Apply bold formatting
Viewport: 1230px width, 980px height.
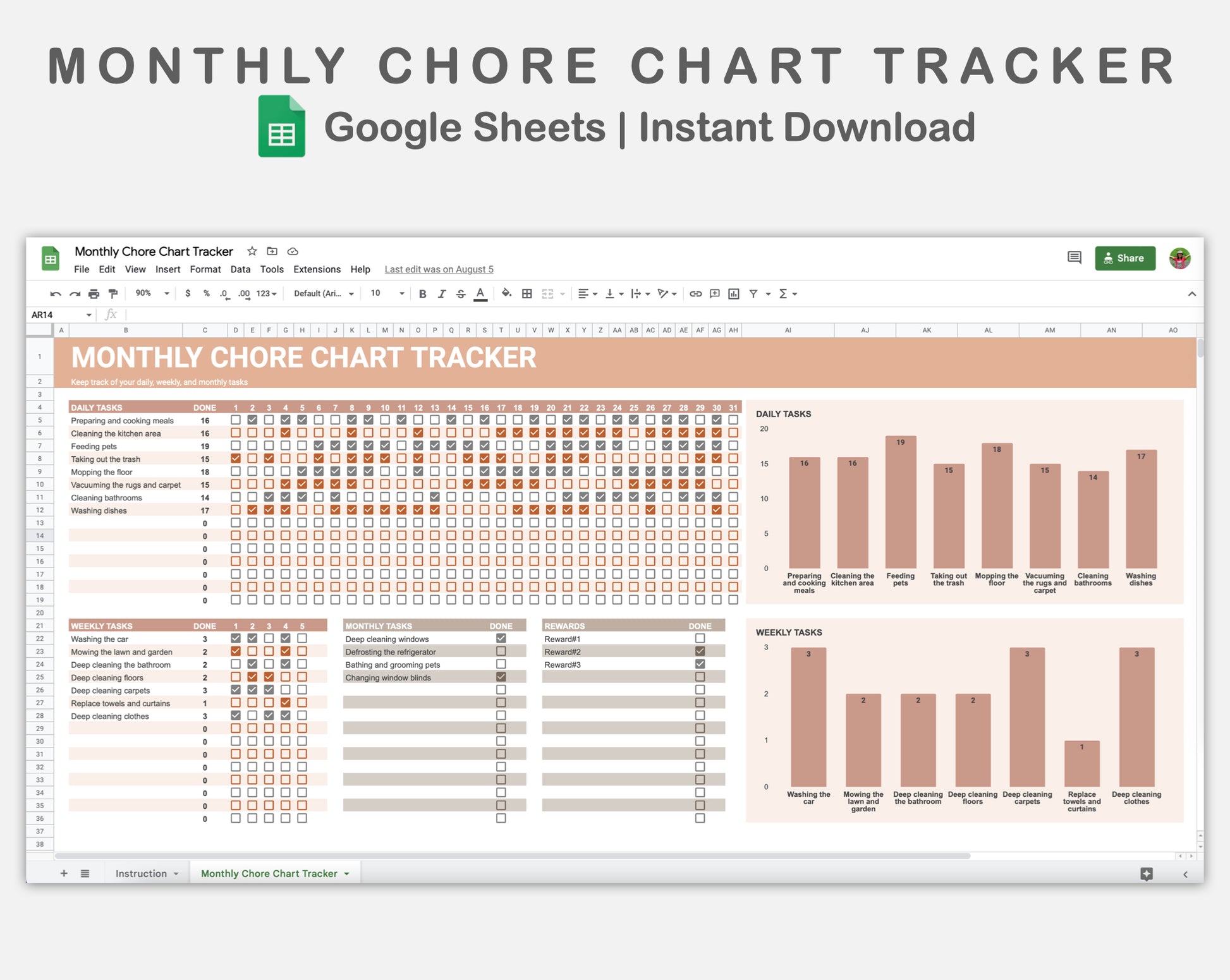[422, 294]
